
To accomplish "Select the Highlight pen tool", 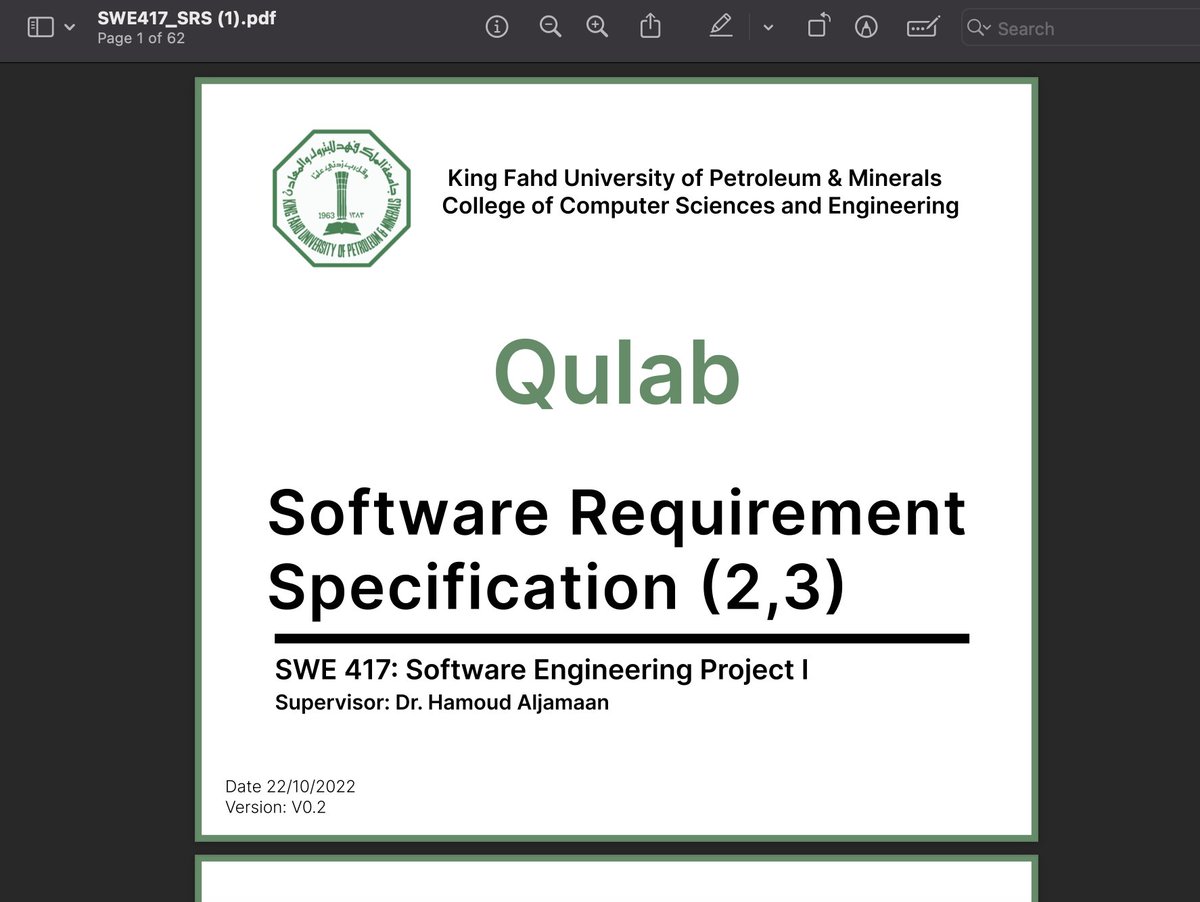I will click(721, 27).
